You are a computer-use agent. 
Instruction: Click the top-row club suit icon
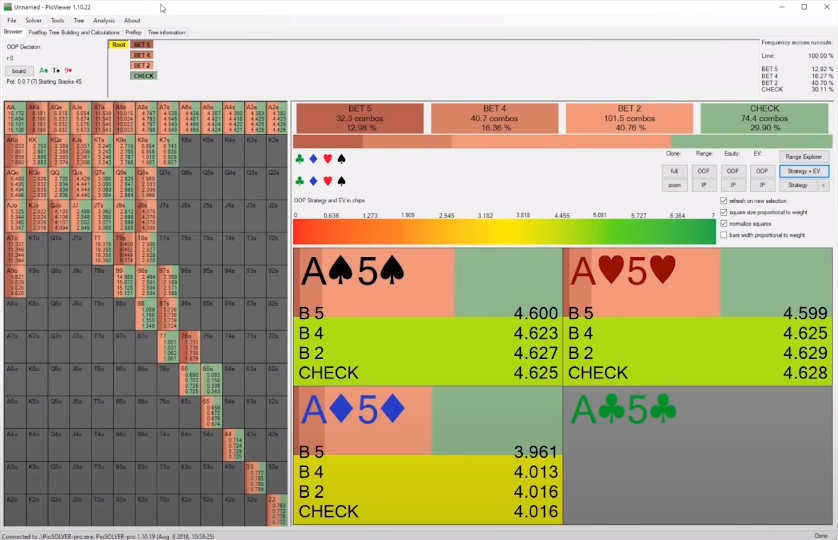pyautogui.click(x=300, y=158)
